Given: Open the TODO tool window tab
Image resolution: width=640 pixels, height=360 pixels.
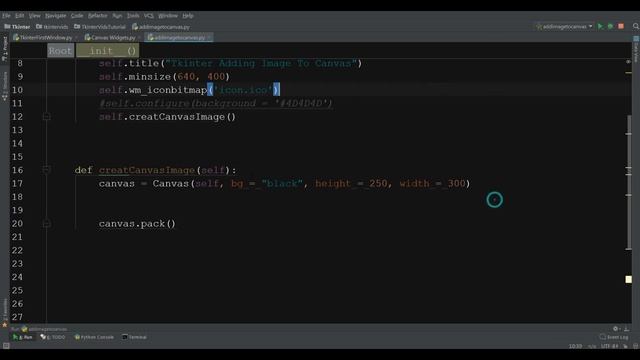Looking at the screenshot, I should (53, 337).
